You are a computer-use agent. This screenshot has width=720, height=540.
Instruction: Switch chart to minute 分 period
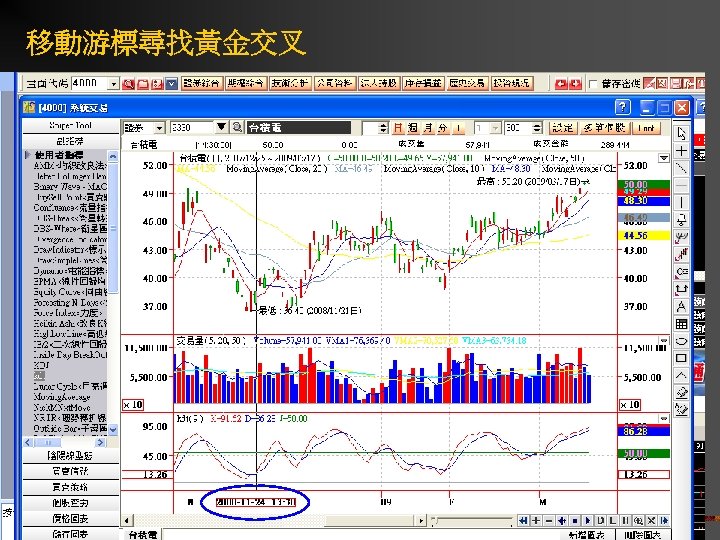point(443,127)
